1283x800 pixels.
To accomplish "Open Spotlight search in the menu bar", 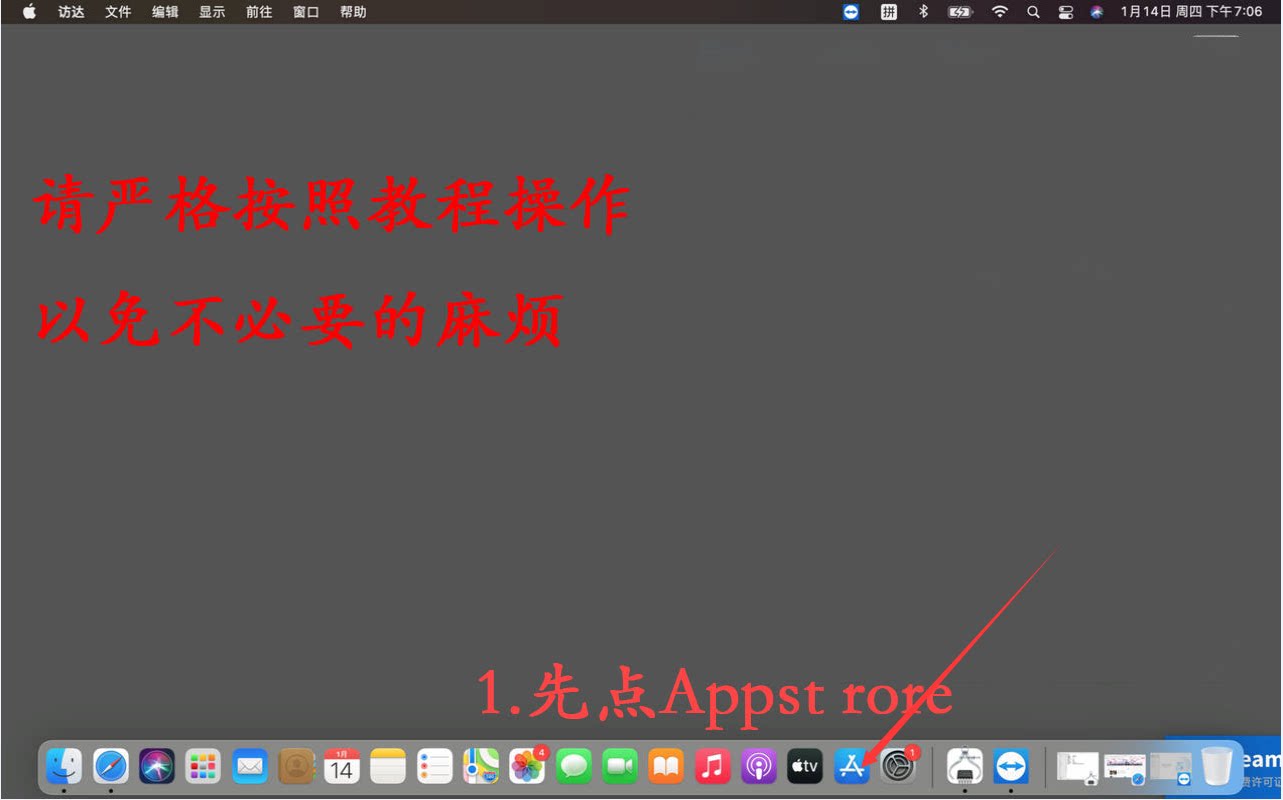I will click(x=1033, y=12).
